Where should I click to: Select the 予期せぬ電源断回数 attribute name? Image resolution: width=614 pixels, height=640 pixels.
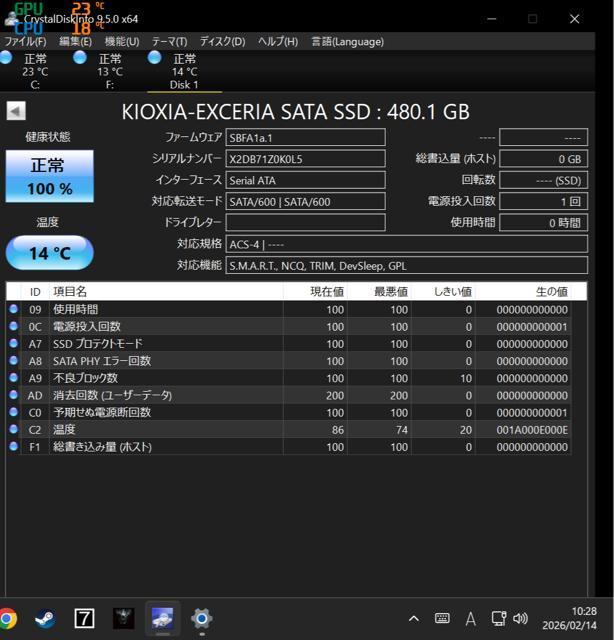(102, 412)
